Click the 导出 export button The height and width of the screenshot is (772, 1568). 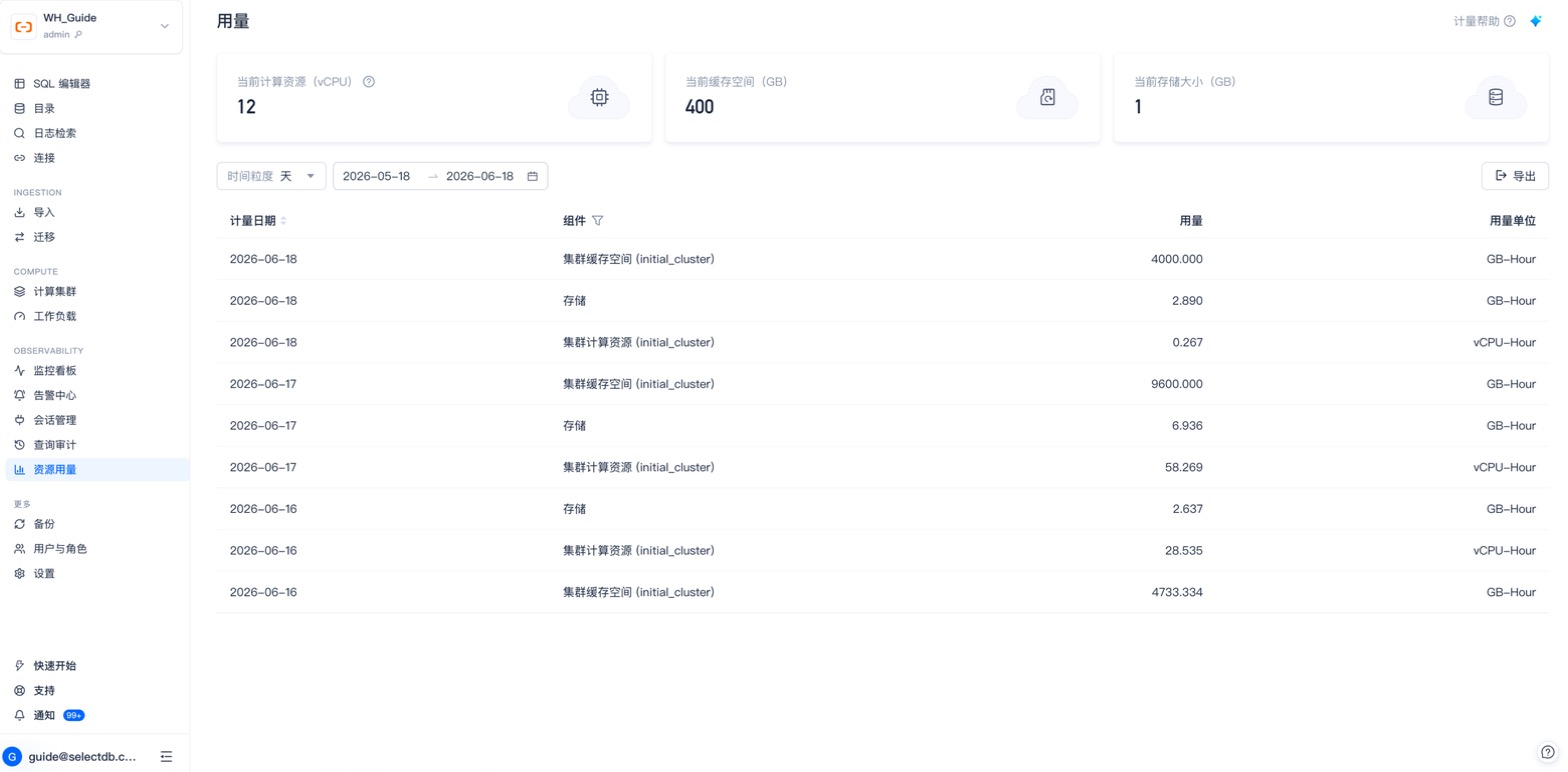pyautogui.click(x=1515, y=176)
